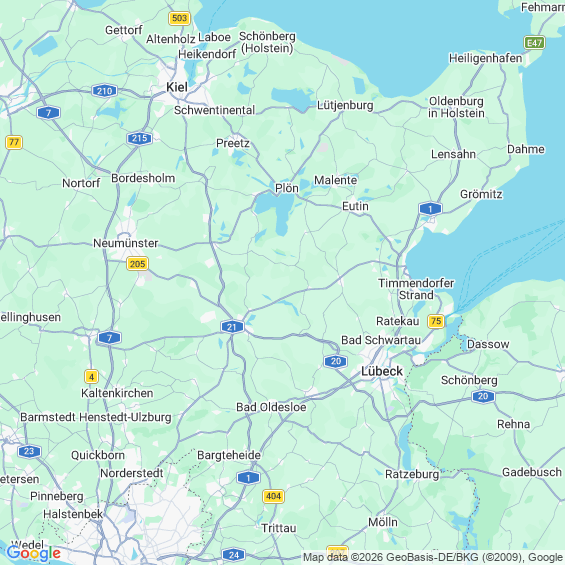Viewport: 565px width, 565px height.
Task: Click the green E47 route shield
Action: click(x=534, y=43)
